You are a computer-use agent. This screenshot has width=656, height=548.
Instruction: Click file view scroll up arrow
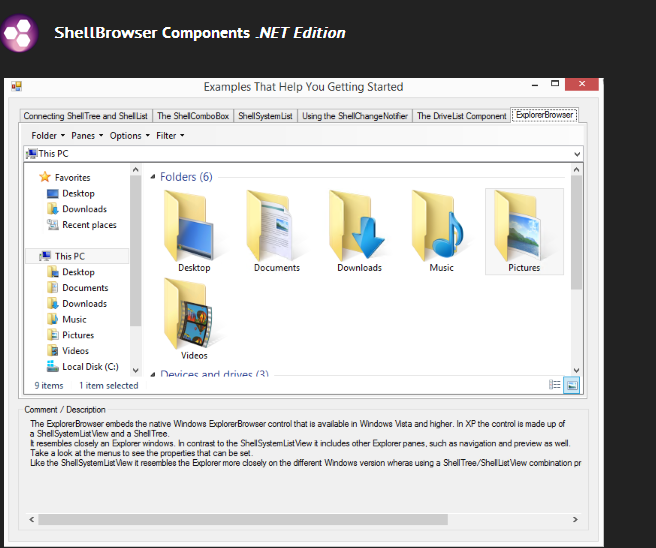[576, 169]
